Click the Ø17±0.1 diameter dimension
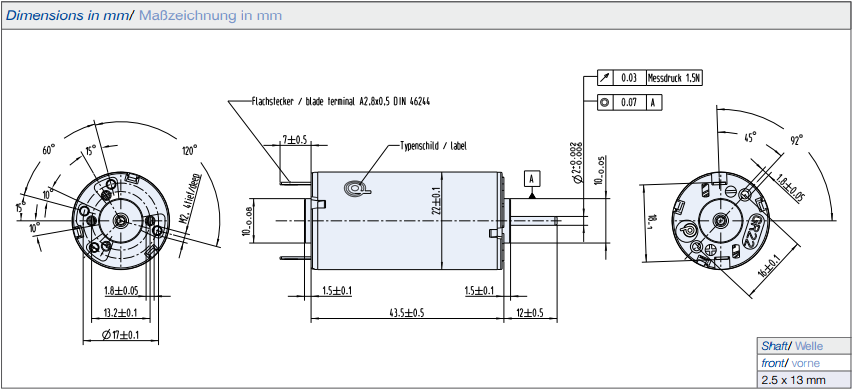Image resolution: width=852 pixels, height=390 pixels. (121, 335)
